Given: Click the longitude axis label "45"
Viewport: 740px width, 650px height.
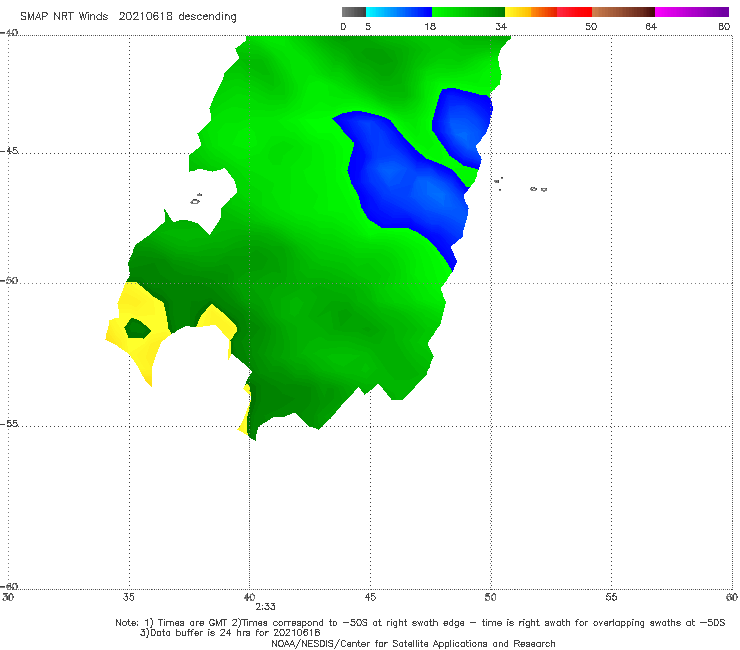Looking at the screenshot, I should point(370,597).
